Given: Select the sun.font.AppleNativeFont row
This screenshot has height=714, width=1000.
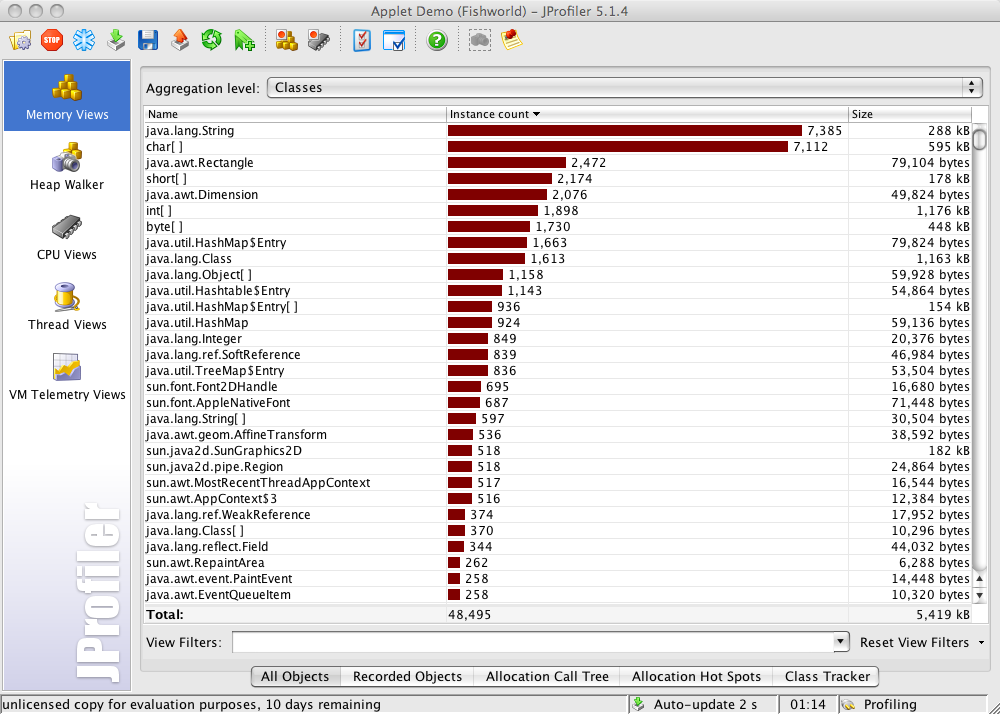Looking at the screenshot, I should click(558, 403).
